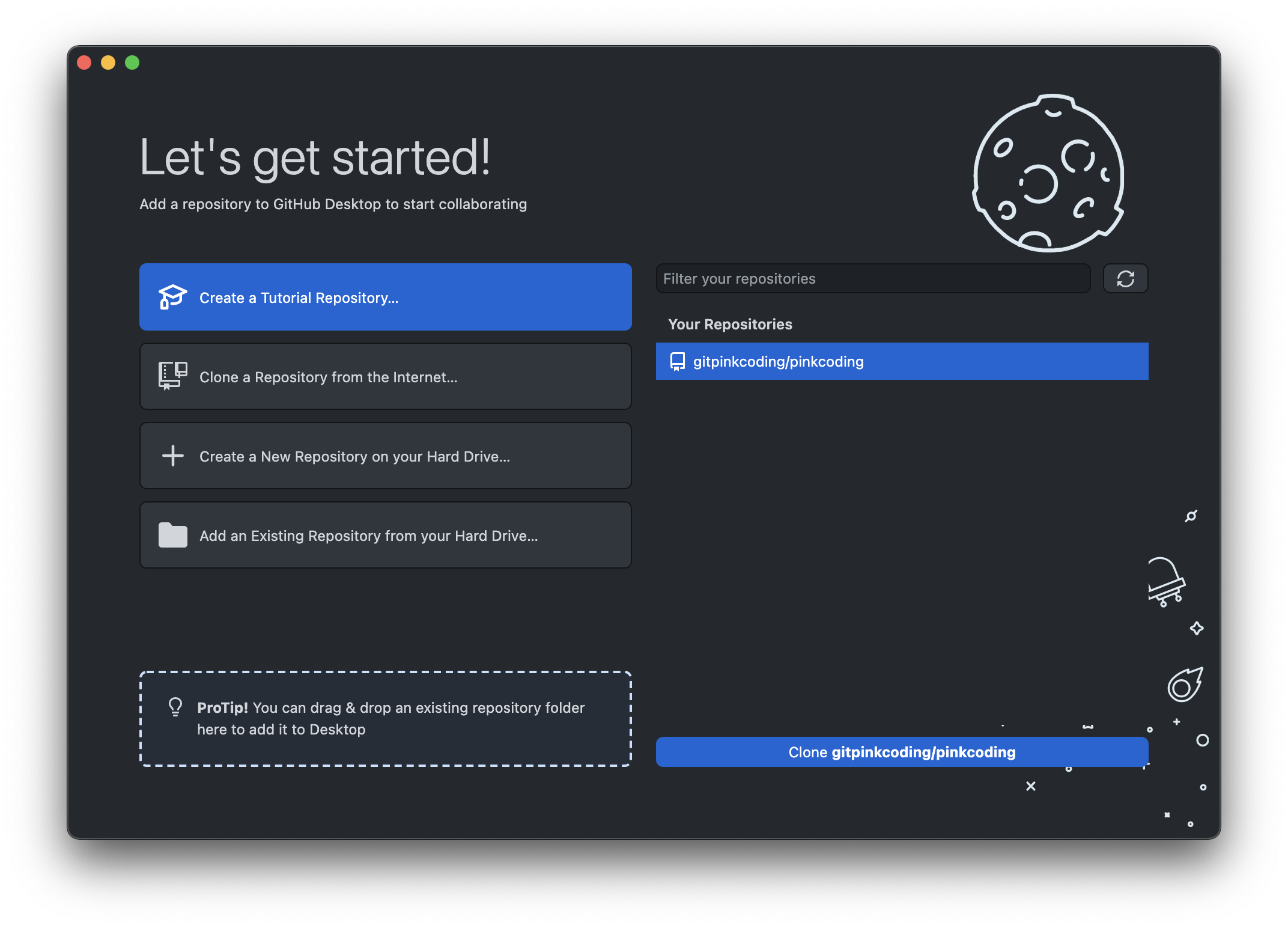Click the Create a Tutorial Repository button

(385, 297)
